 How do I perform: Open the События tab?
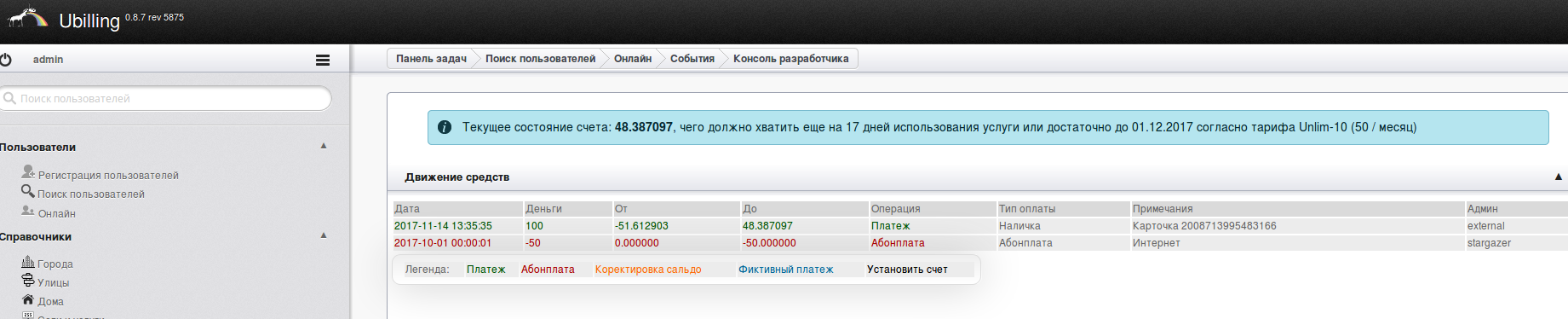(692, 59)
